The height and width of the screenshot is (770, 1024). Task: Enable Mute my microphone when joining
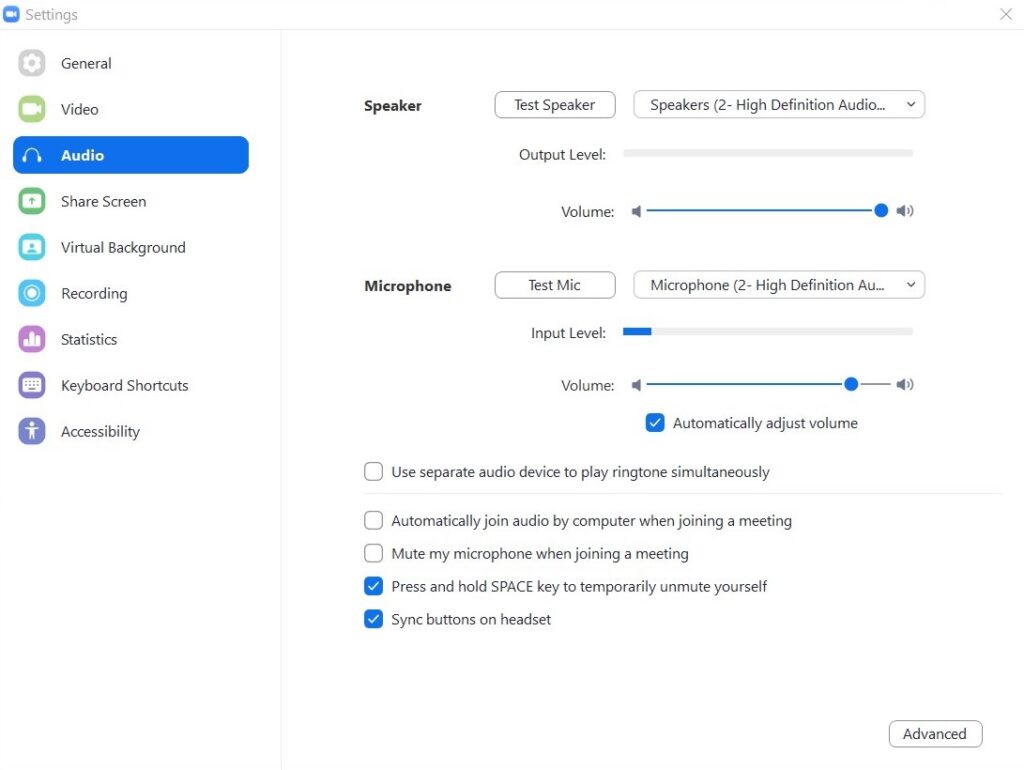click(x=374, y=553)
